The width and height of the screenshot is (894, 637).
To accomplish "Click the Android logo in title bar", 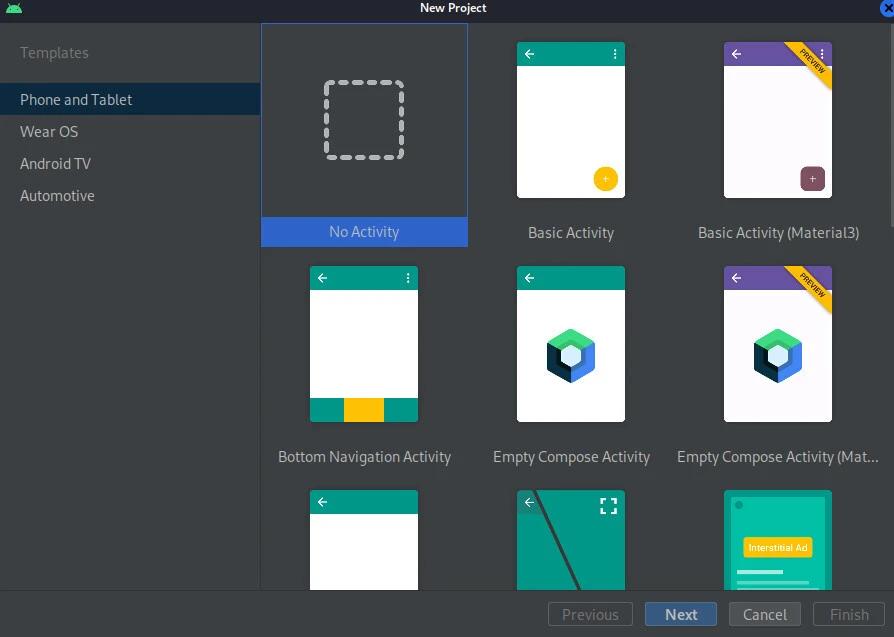I will (x=13, y=8).
